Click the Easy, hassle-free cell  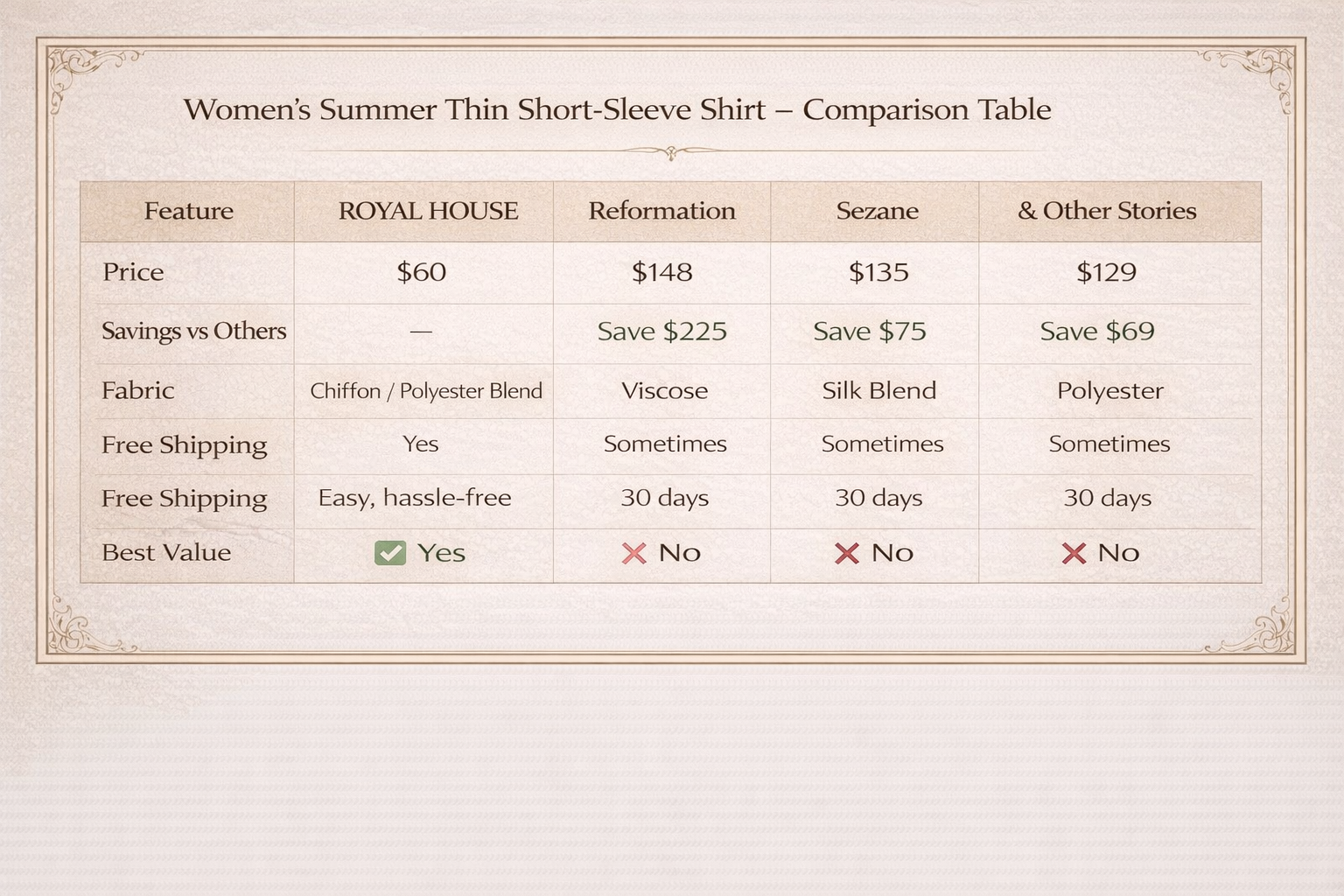(415, 498)
